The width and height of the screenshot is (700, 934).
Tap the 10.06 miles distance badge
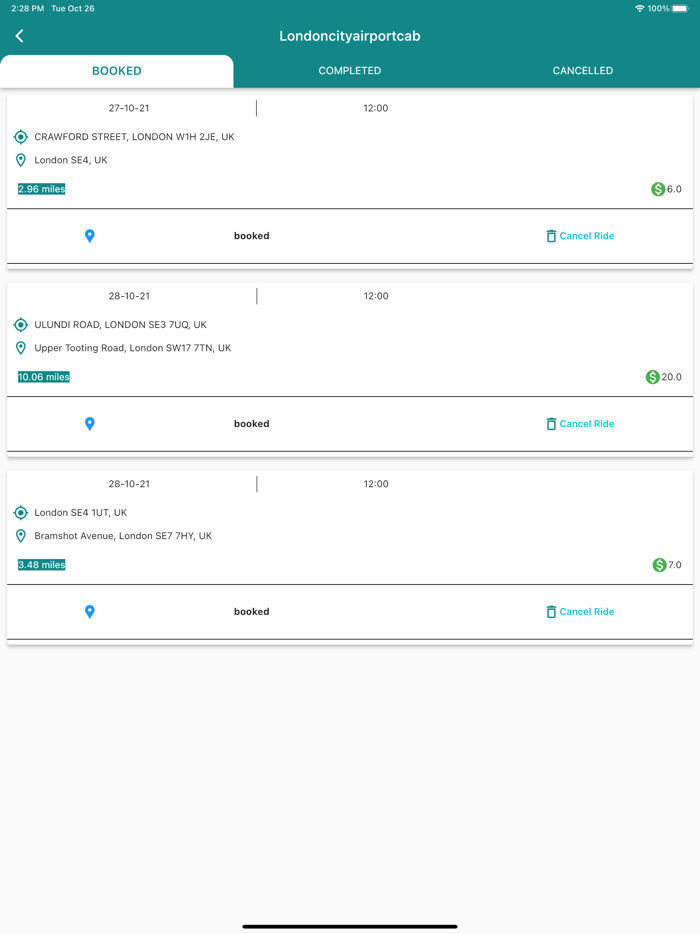click(44, 377)
